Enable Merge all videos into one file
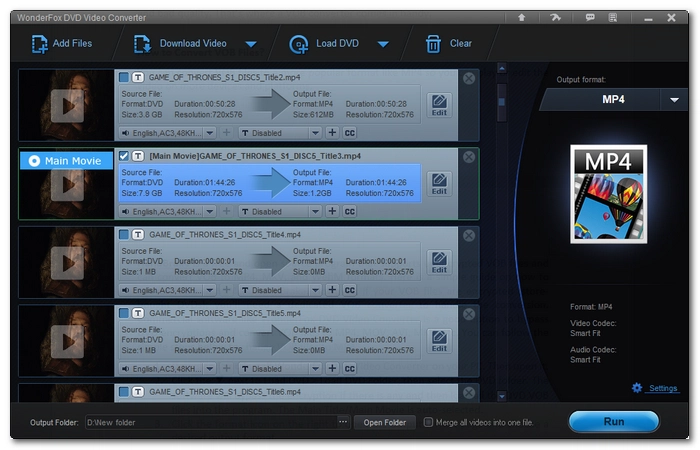700x450 pixels. (428, 422)
